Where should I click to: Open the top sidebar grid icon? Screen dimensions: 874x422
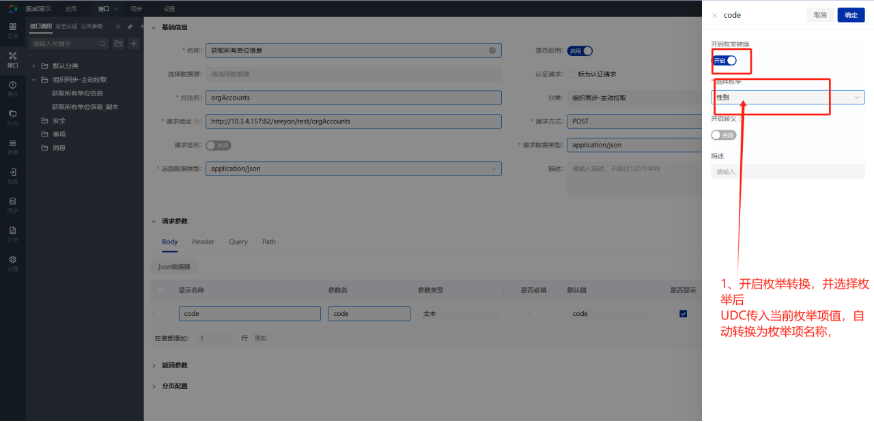[12, 28]
